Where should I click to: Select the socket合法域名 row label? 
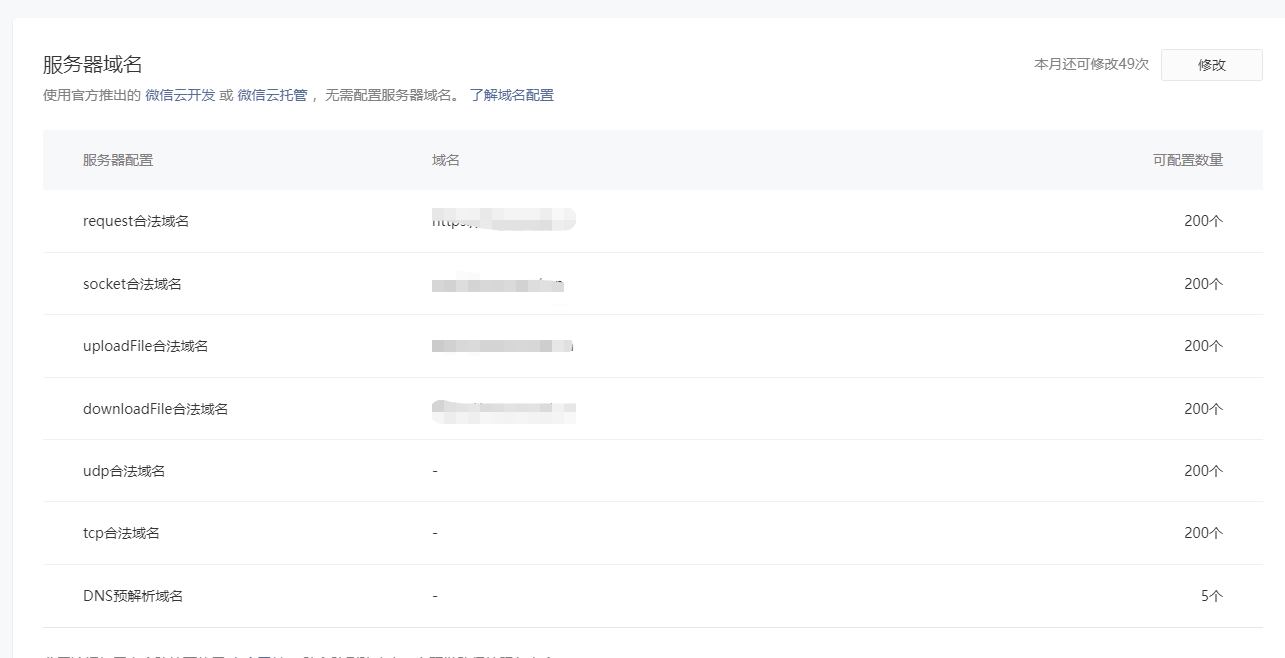tap(132, 284)
